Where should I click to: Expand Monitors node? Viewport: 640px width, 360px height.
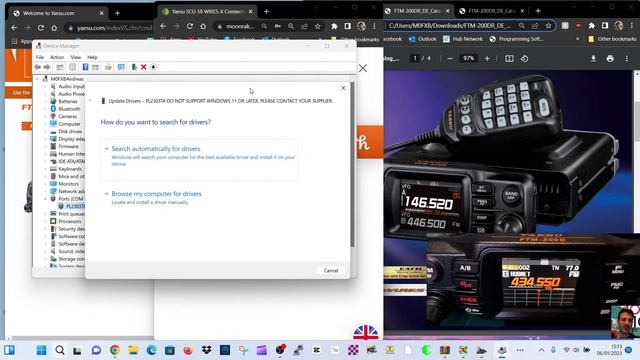click(x=46, y=184)
